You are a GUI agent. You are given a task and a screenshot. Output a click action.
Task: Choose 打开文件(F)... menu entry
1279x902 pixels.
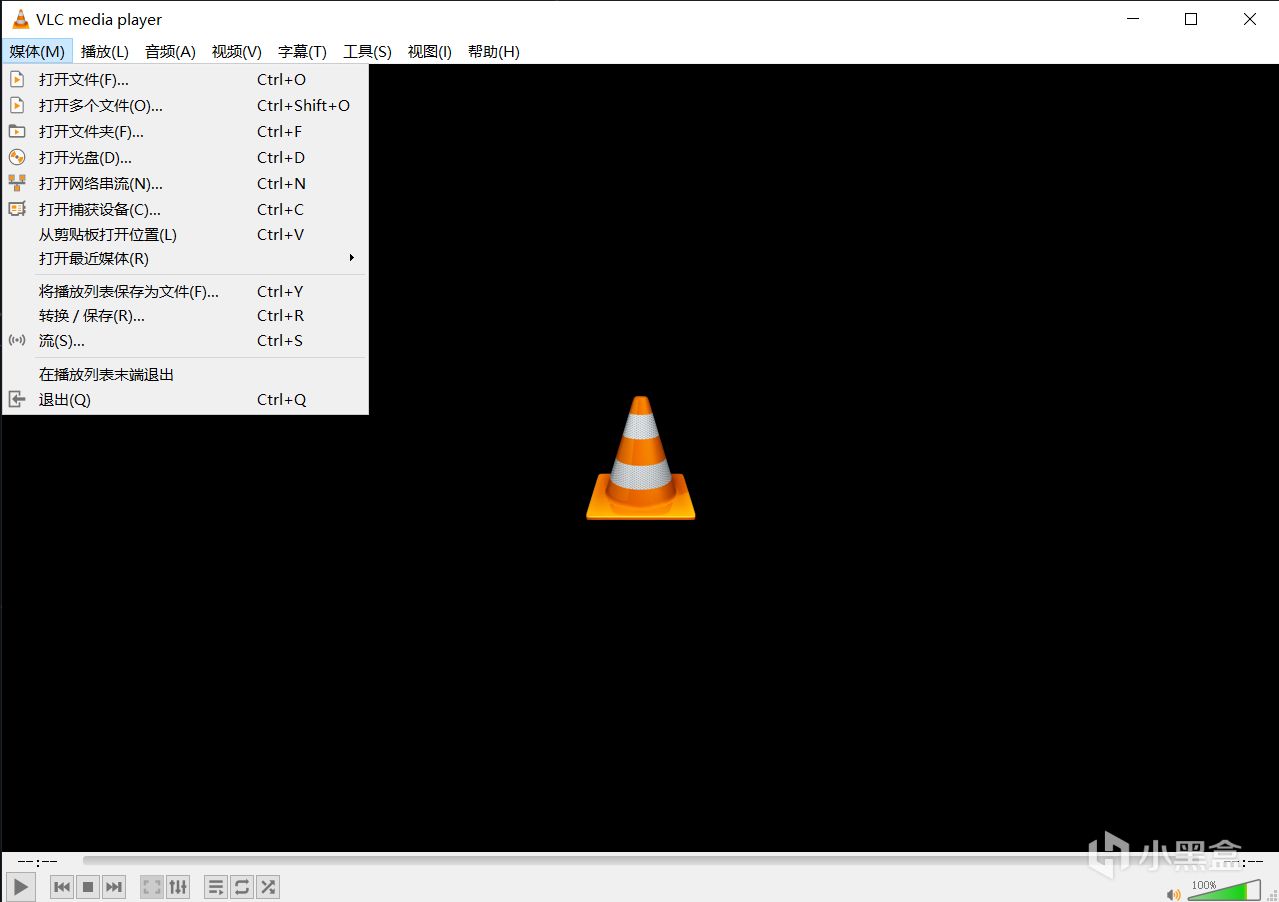[x=185, y=79]
